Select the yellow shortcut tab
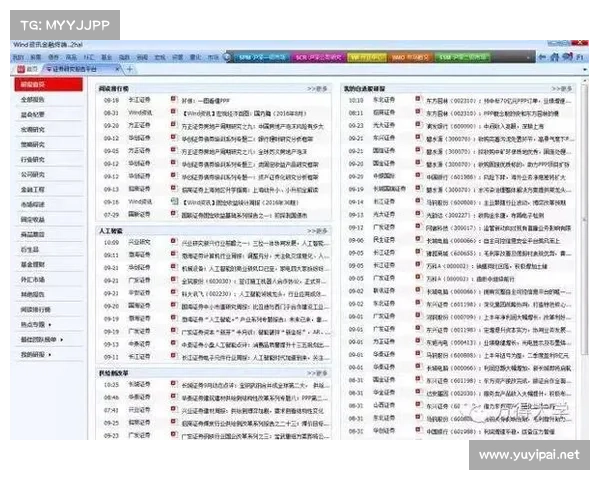The height and width of the screenshot is (480, 600). [367, 57]
